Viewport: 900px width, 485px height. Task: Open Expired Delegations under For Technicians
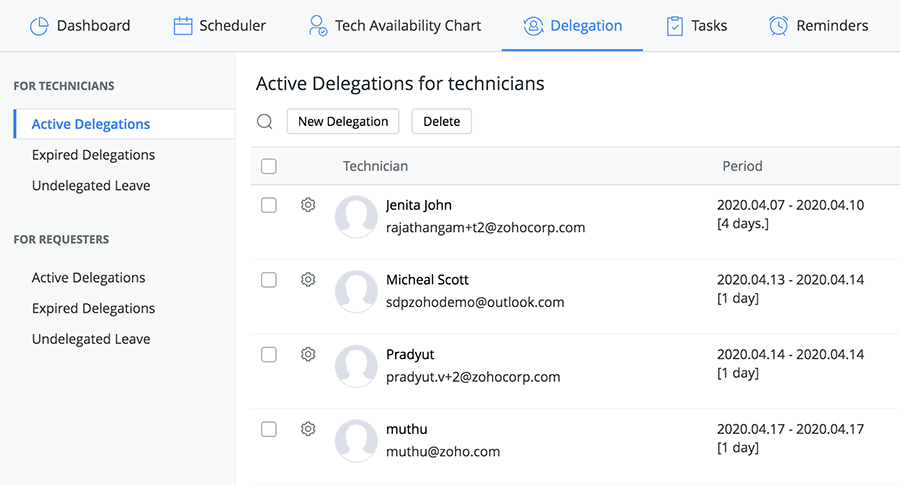click(x=93, y=155)
